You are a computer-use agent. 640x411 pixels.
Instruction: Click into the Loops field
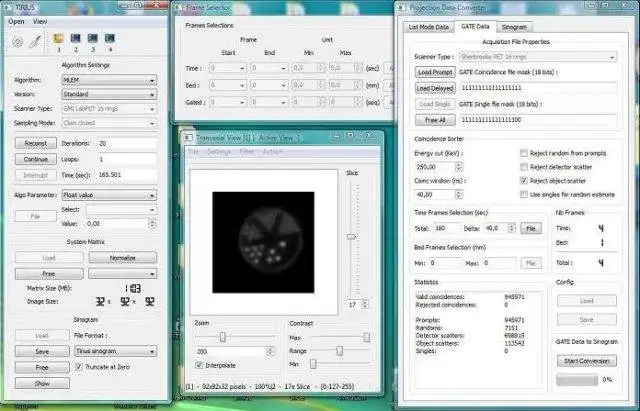[x=127, y=159]
